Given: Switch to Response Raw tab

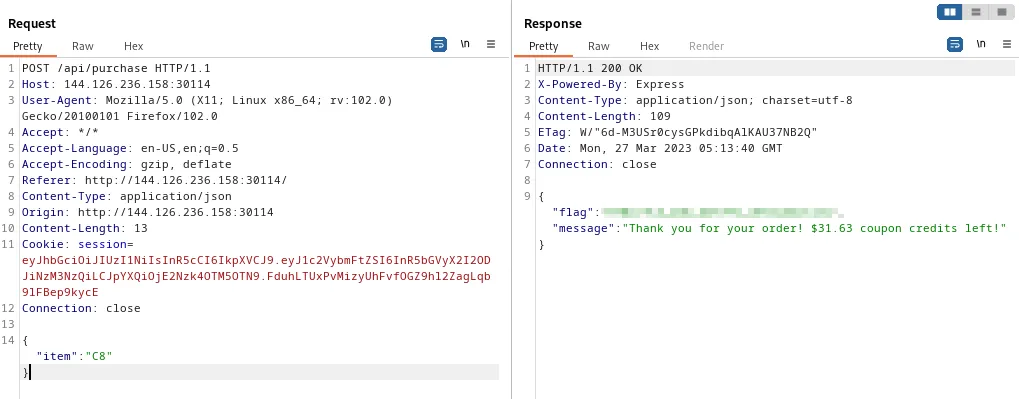Looking at the screenshot, I should point(599,46).
